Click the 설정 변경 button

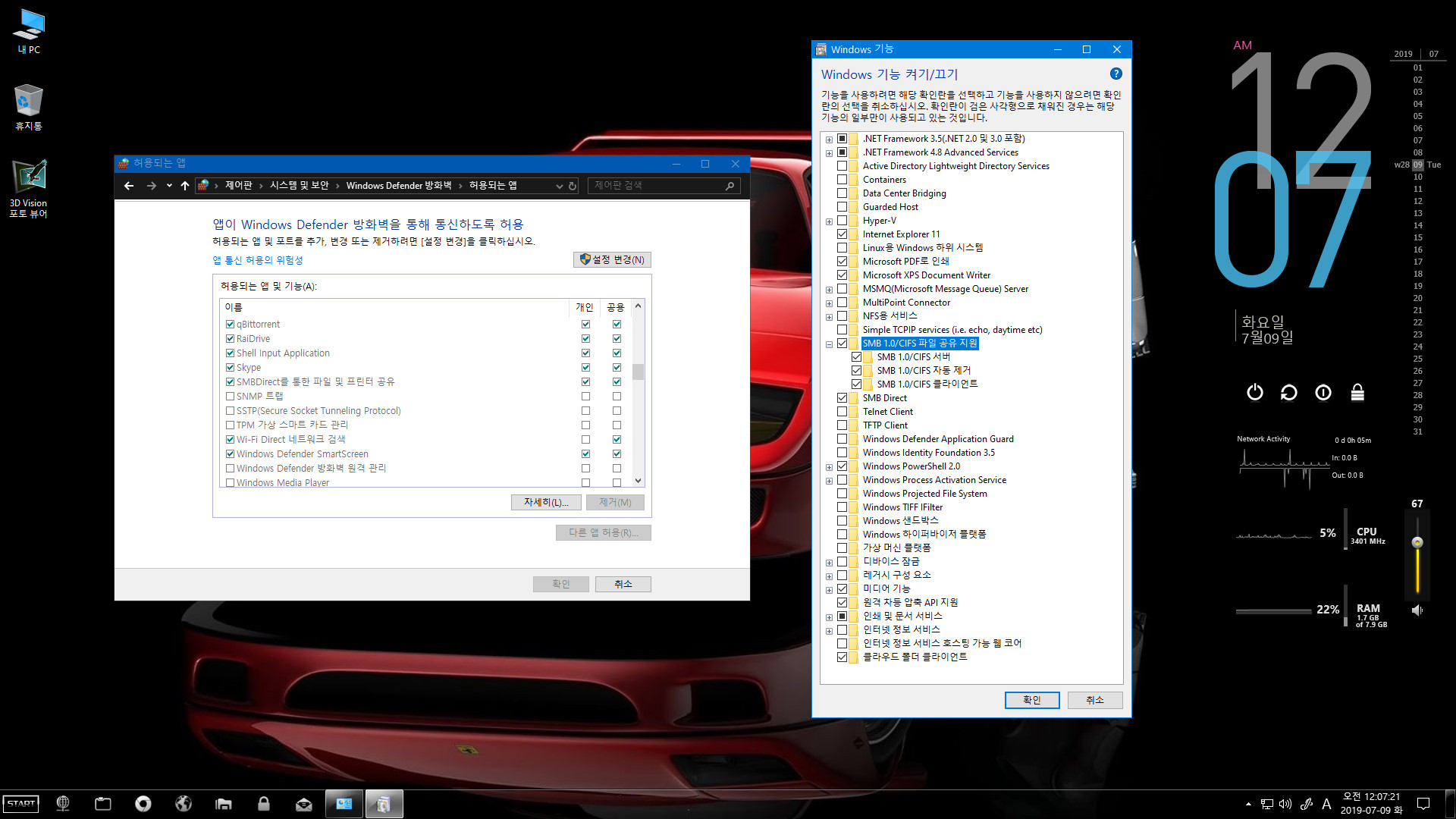tap(612, 259)
